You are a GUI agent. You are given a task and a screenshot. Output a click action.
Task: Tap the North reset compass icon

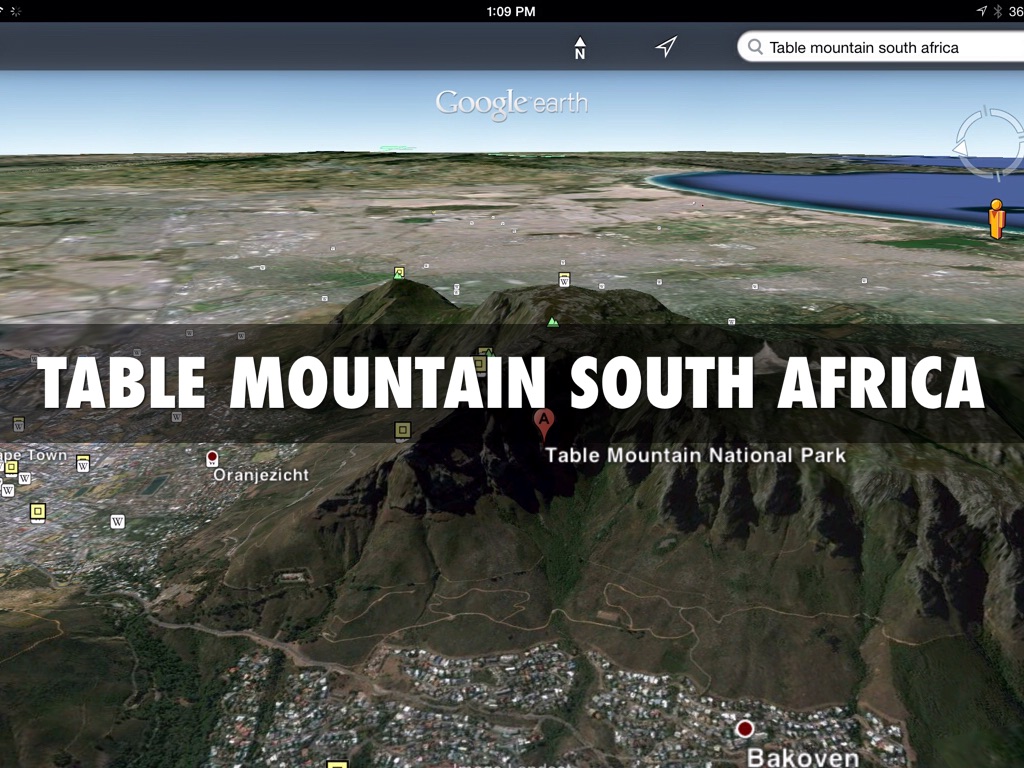[x=580, y=47]
